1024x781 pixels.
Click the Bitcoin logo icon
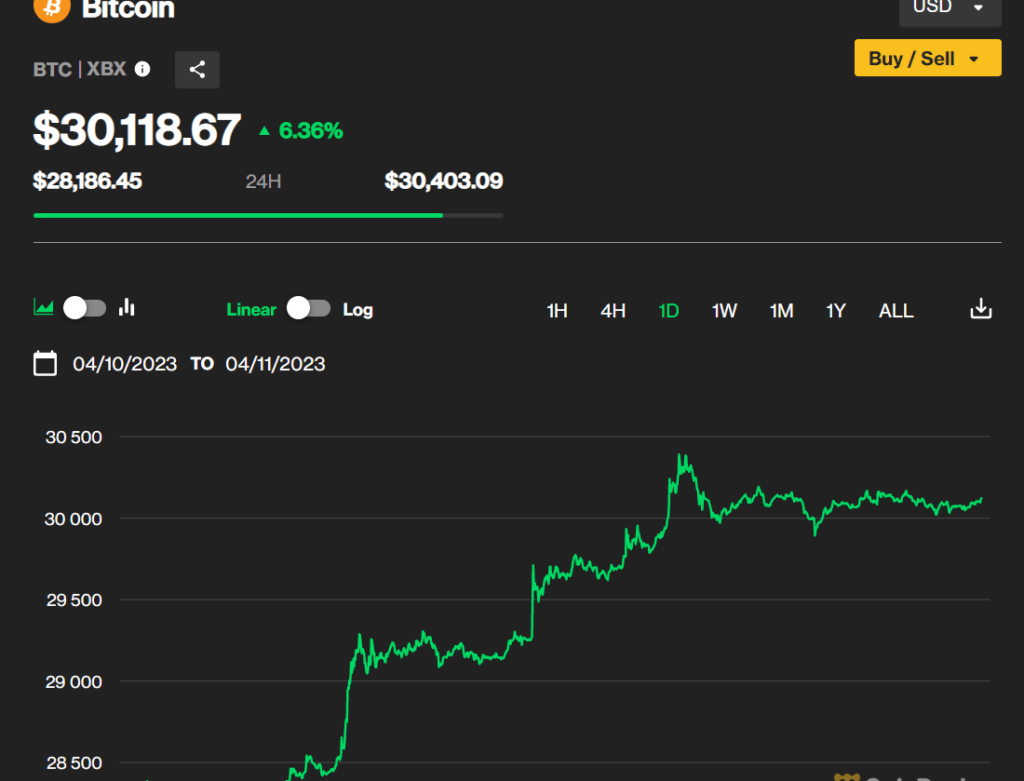click(x=51, y=9)
